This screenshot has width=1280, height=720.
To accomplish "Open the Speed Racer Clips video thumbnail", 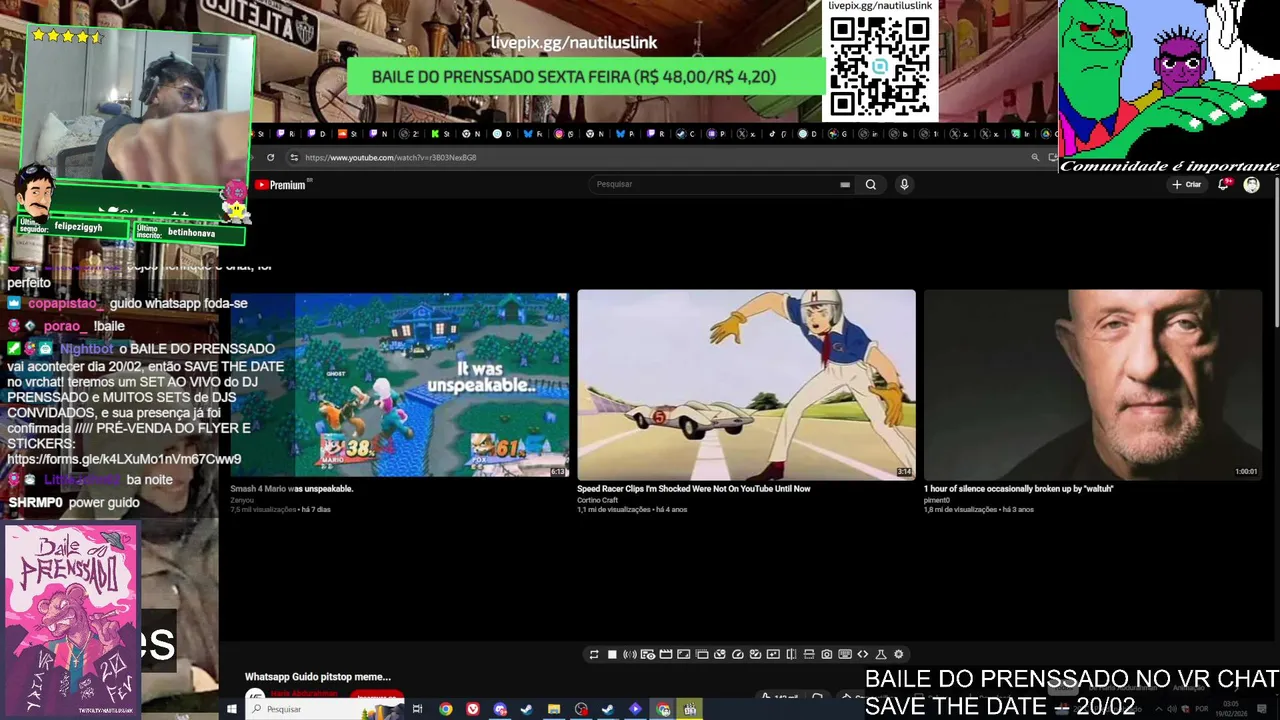I will pos(746,385).
